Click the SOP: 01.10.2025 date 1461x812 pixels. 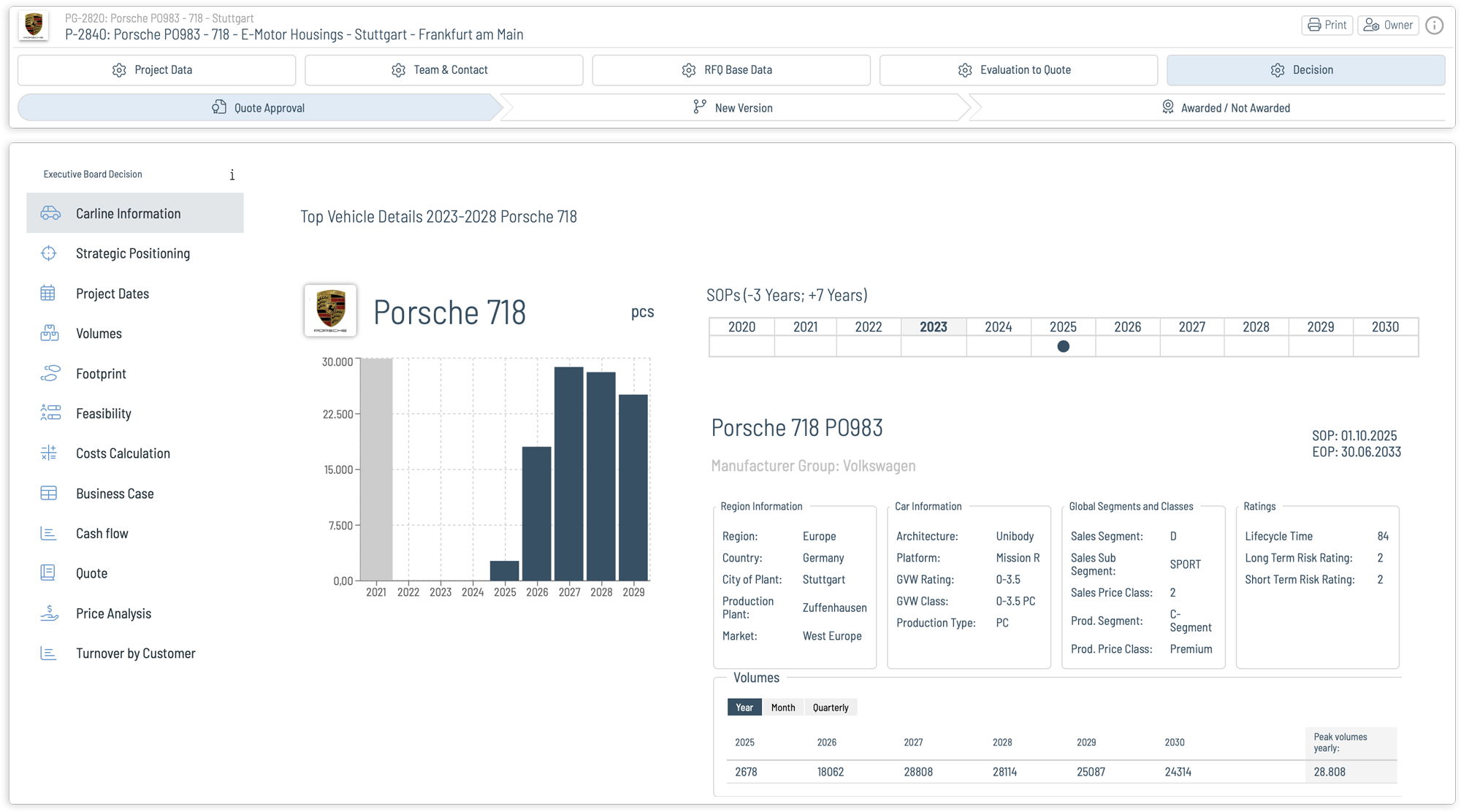[x=1354, y=436]
